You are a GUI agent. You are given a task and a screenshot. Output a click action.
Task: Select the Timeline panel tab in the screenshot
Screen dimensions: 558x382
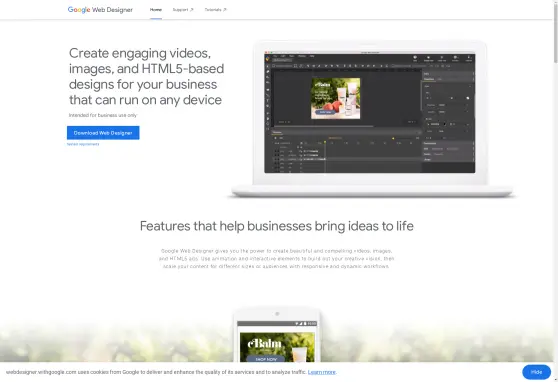pyautogui.click(x=277, y=132)
